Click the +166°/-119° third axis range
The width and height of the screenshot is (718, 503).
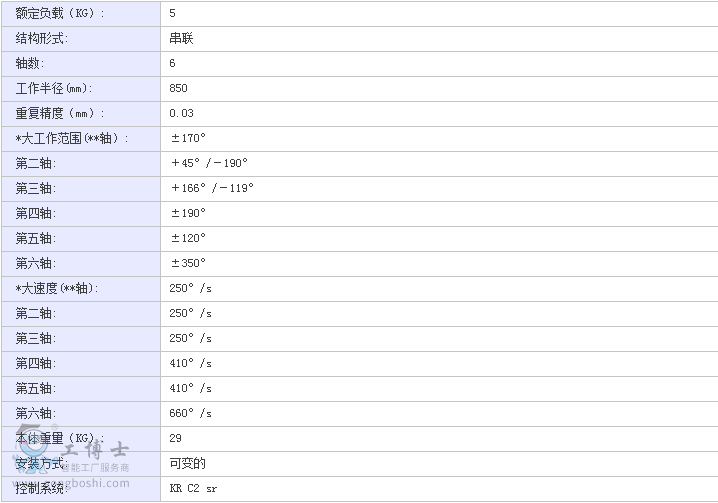(212, 188)
